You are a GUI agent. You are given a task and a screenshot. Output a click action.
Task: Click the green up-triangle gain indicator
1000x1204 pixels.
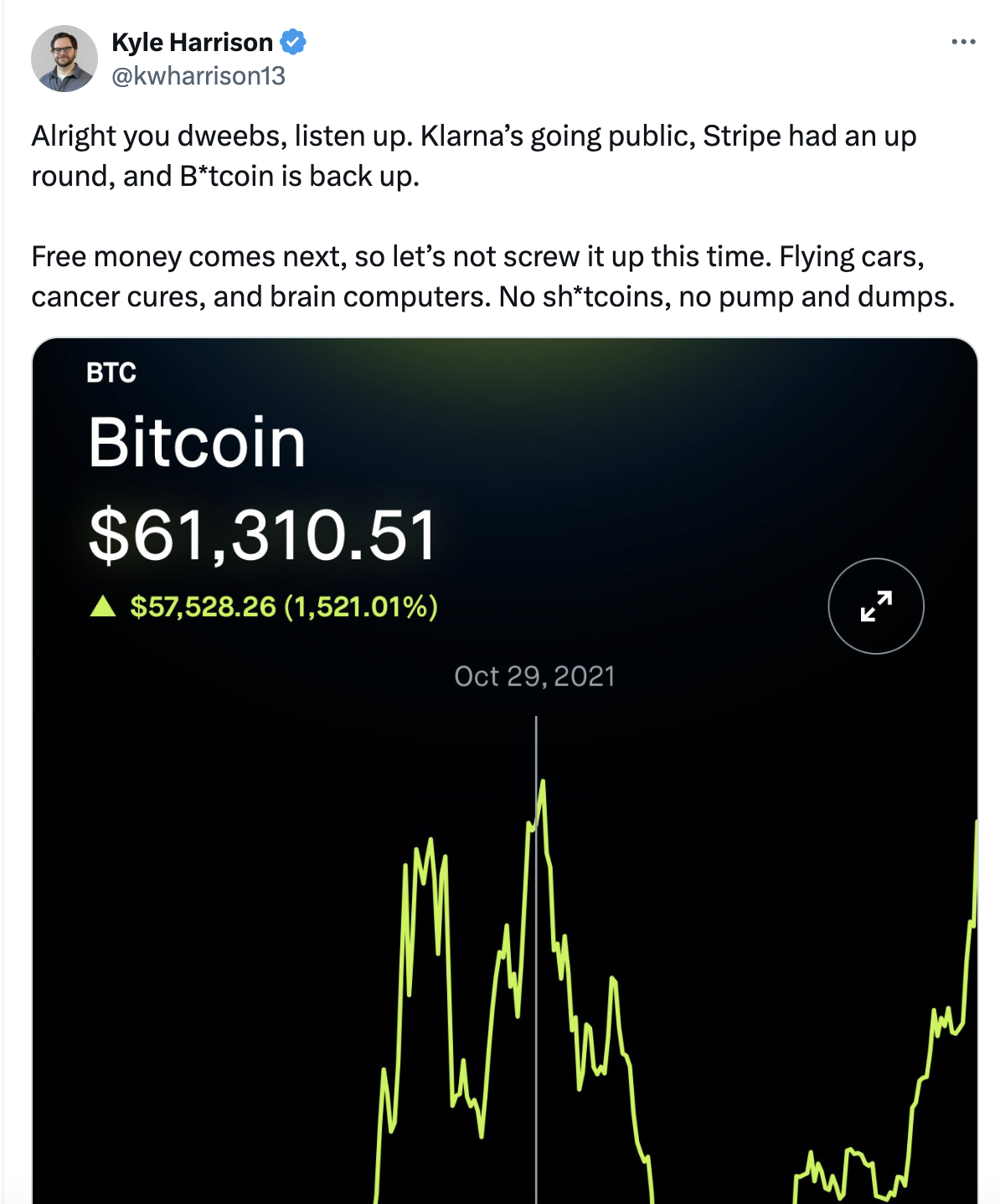[x=103, y=606]
